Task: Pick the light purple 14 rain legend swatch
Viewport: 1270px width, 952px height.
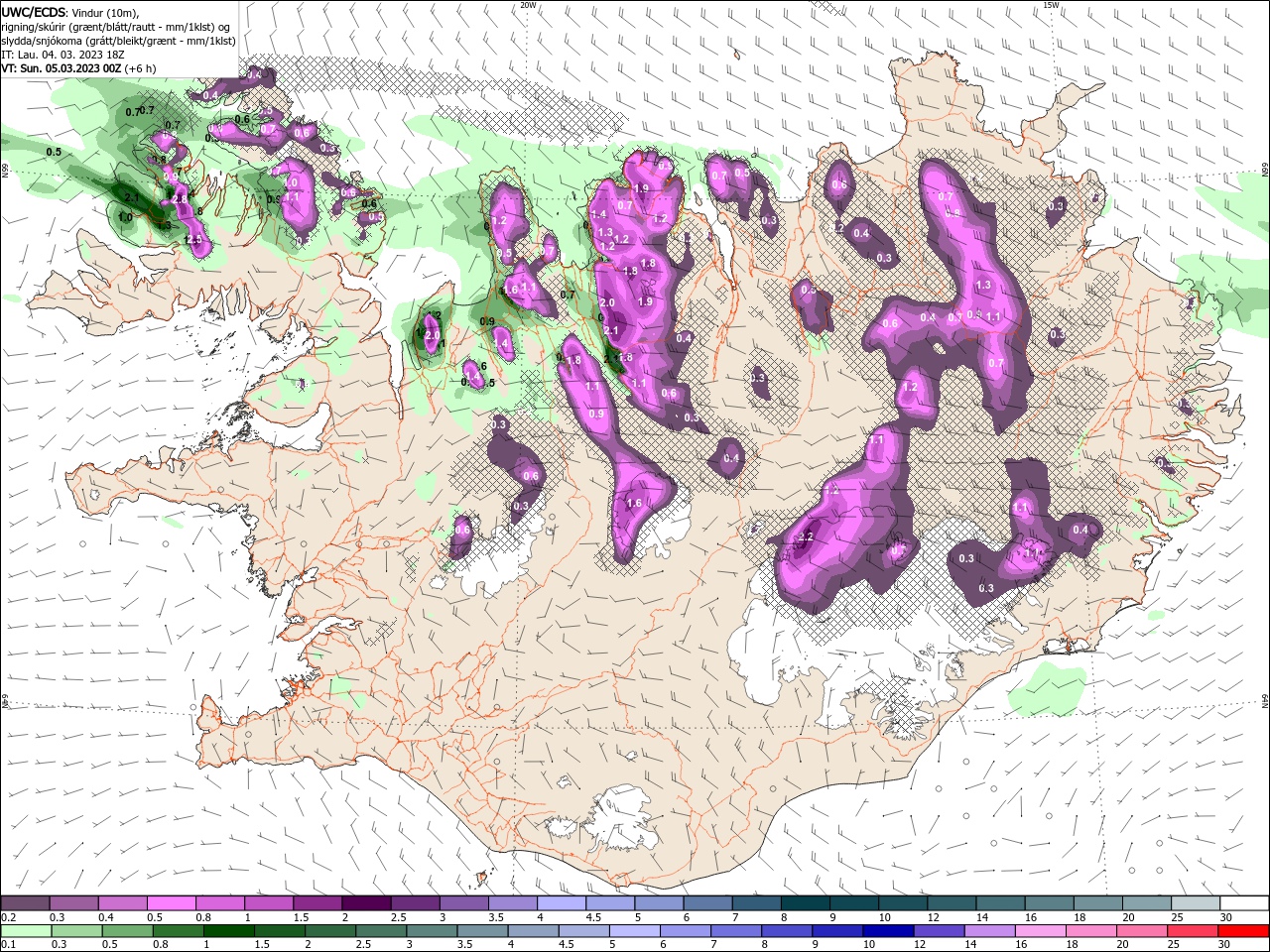Action: (x=990, y=930)
